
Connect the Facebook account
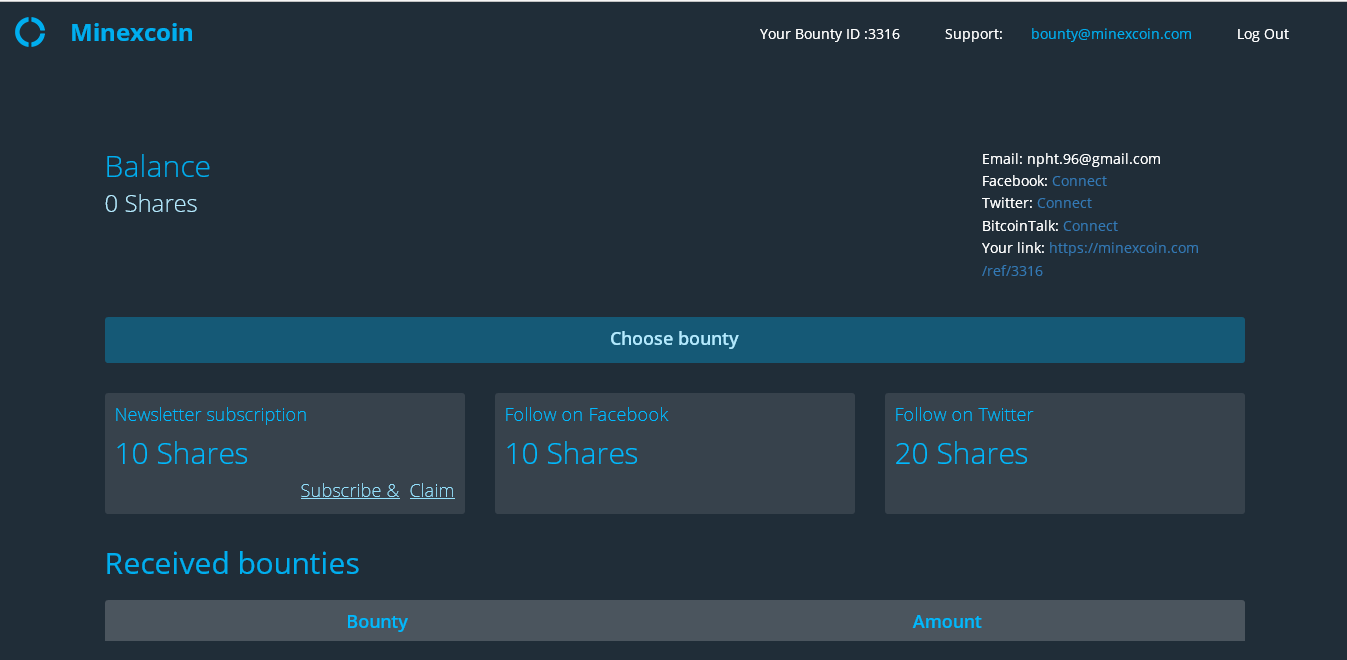pyautogui.click(x=1079, y=181)
